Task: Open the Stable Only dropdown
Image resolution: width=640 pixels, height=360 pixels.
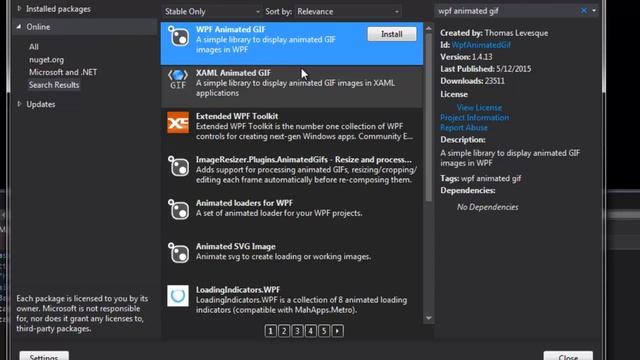Action: point(212,11)
